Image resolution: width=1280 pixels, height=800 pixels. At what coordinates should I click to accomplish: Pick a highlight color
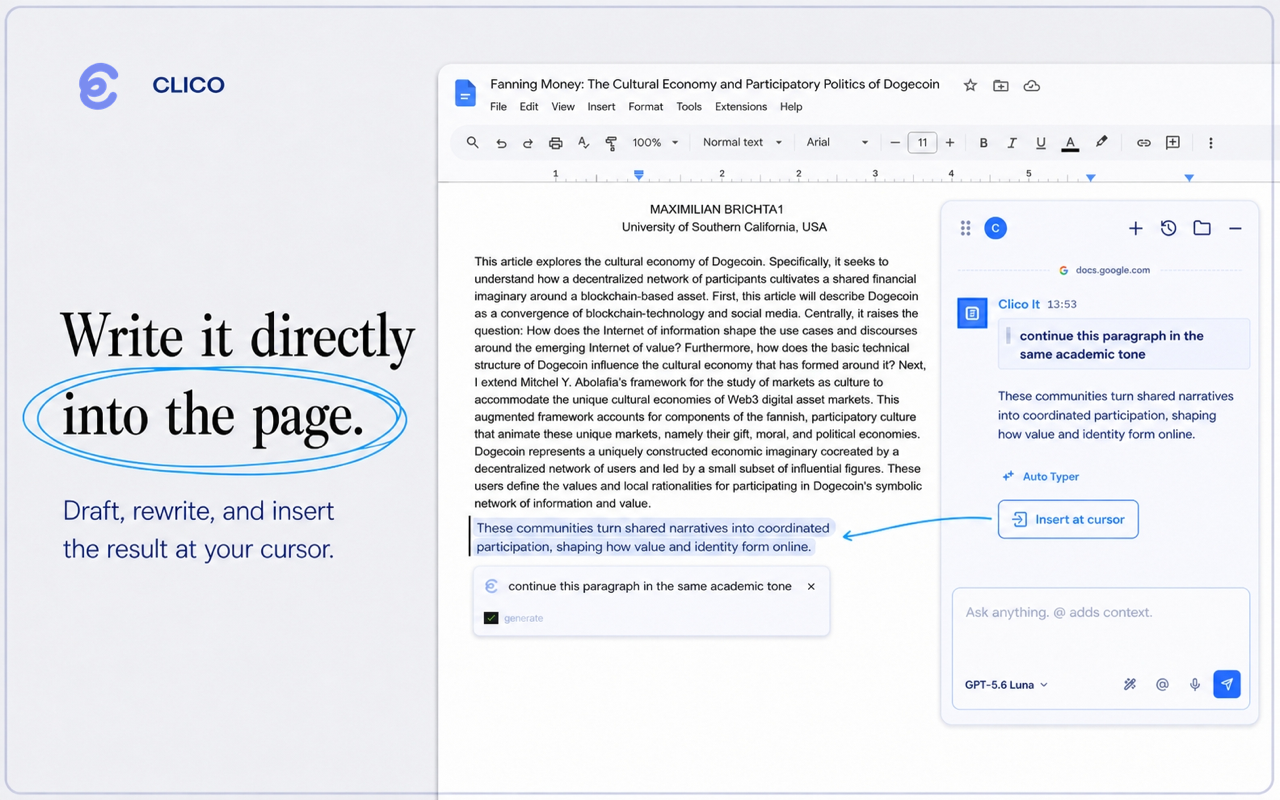click(1101, 143)
